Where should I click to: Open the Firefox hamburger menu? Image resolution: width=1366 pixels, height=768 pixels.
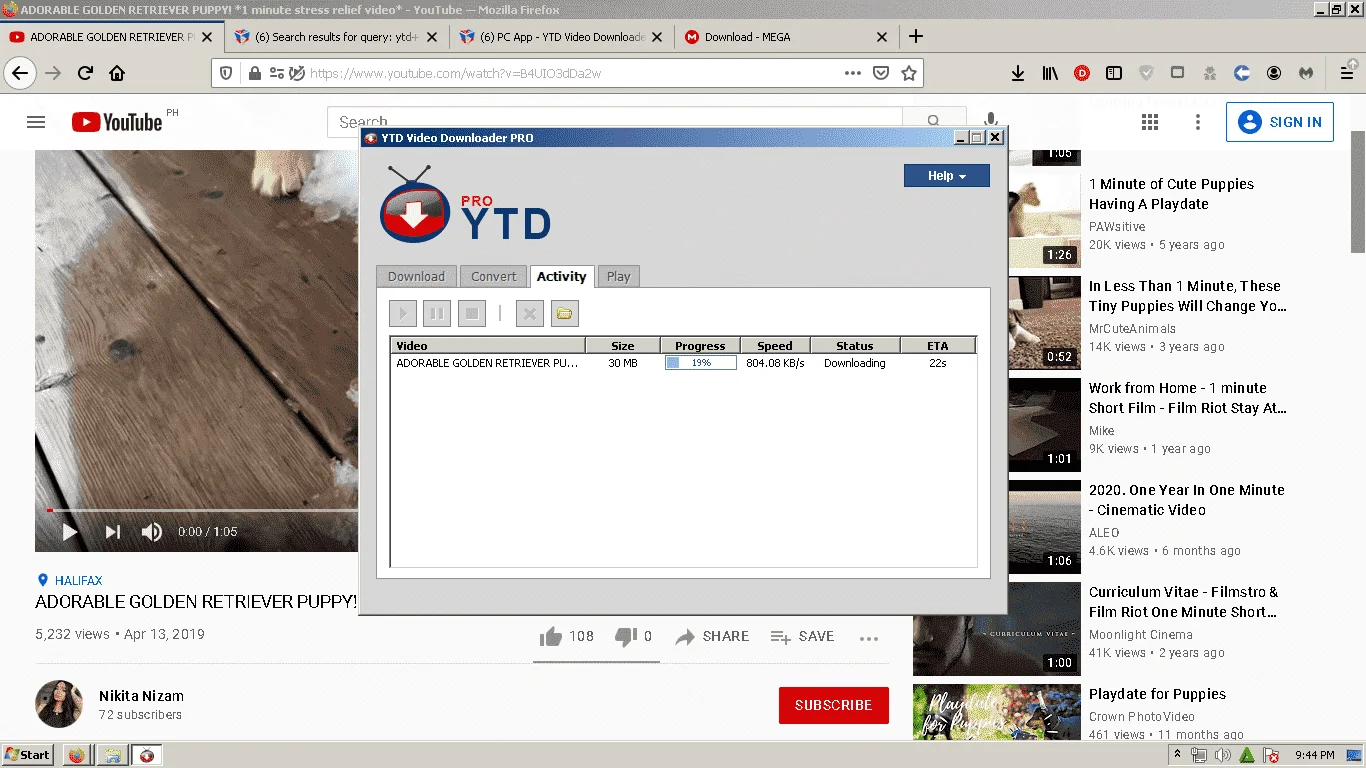1347,73
